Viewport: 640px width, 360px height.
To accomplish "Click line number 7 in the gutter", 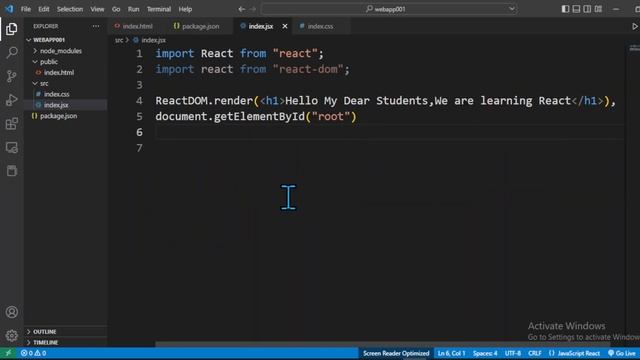I will [x=139, y=148].
